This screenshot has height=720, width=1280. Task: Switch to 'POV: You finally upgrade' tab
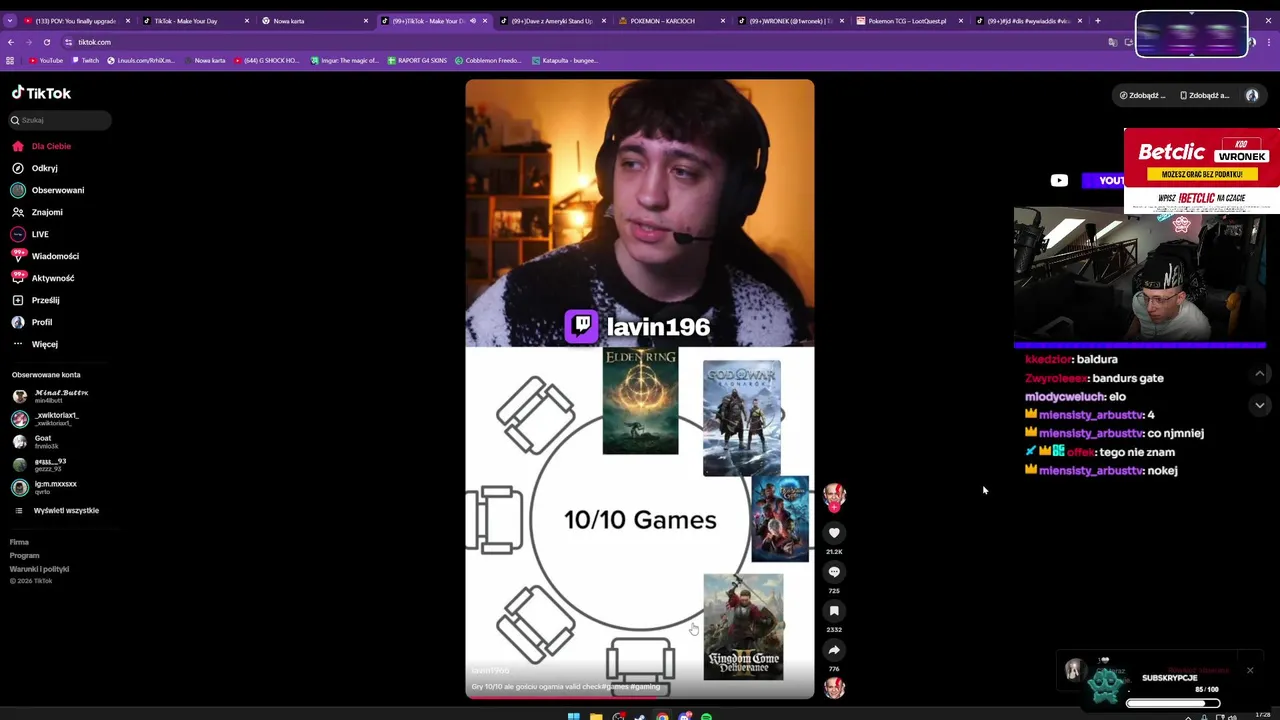pos(77,20)
